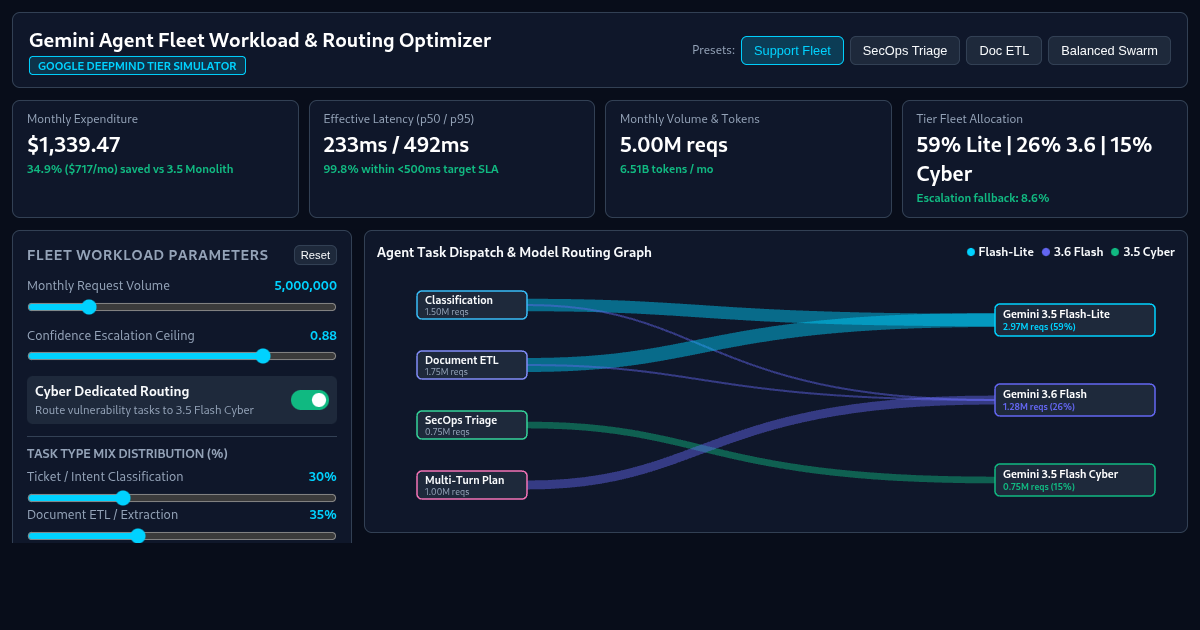This screenshot has height=630, width=1200.
Task: Click the 30% classification mix value
Action: (323, 477)
